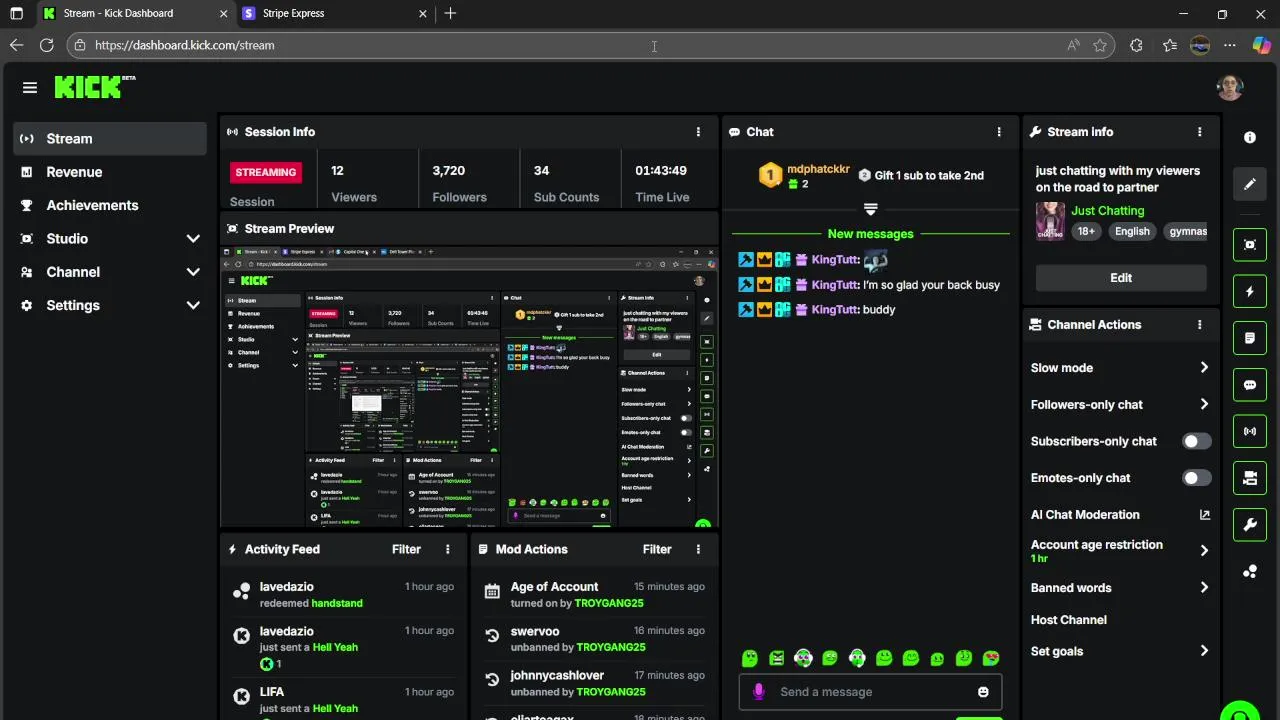
Task: Click the mdphatckkr top gifter name
Action: (818, 169)
